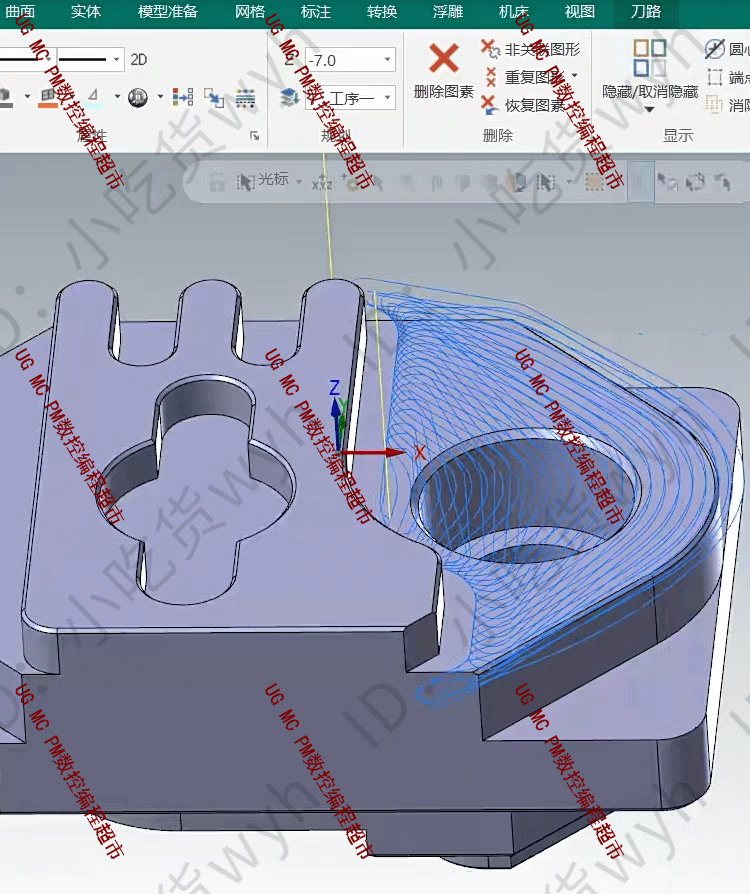Expand the Z depth -7.0 dropdown arrow
The image size is (750, 894).
coord(387,60)
